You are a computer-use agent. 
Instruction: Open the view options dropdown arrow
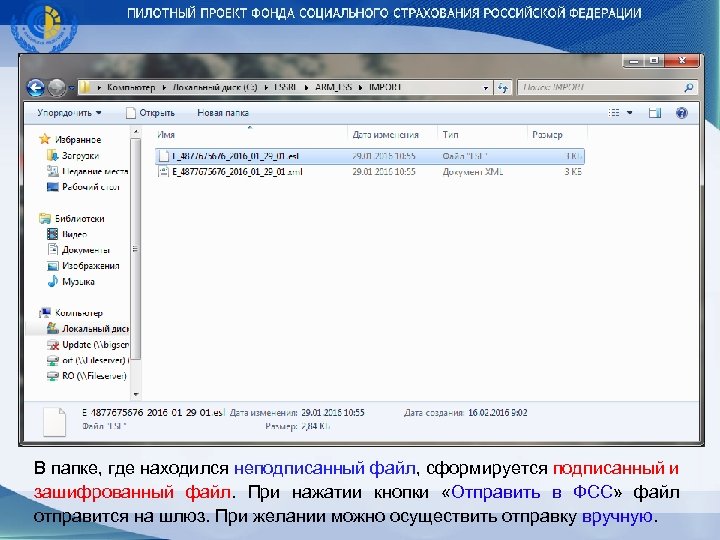630,112
